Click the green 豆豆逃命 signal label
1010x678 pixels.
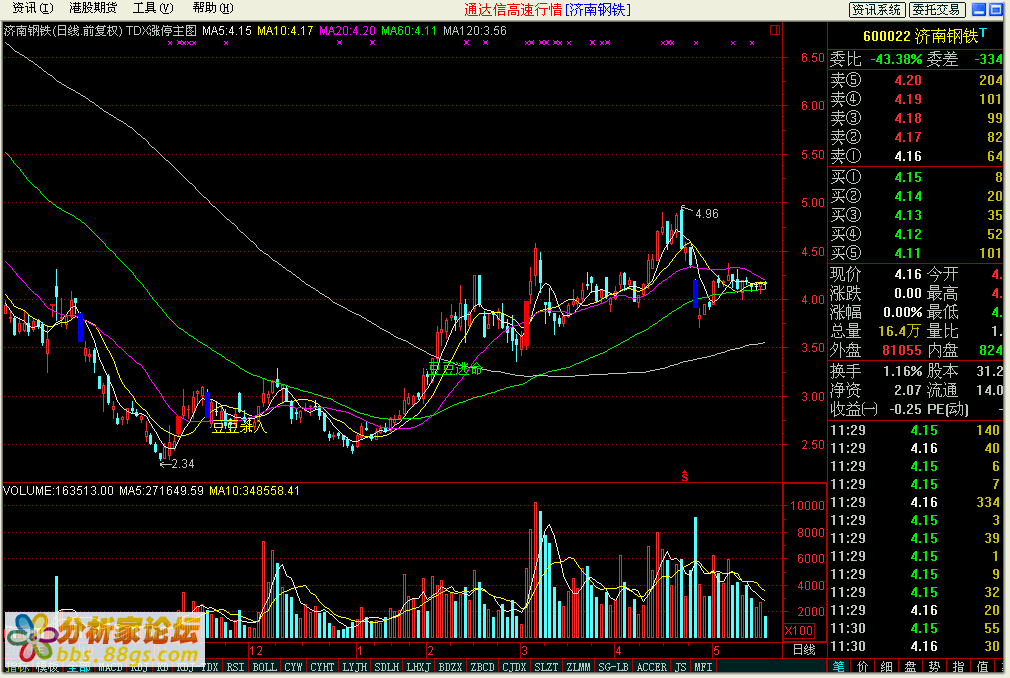click(455, 369)
